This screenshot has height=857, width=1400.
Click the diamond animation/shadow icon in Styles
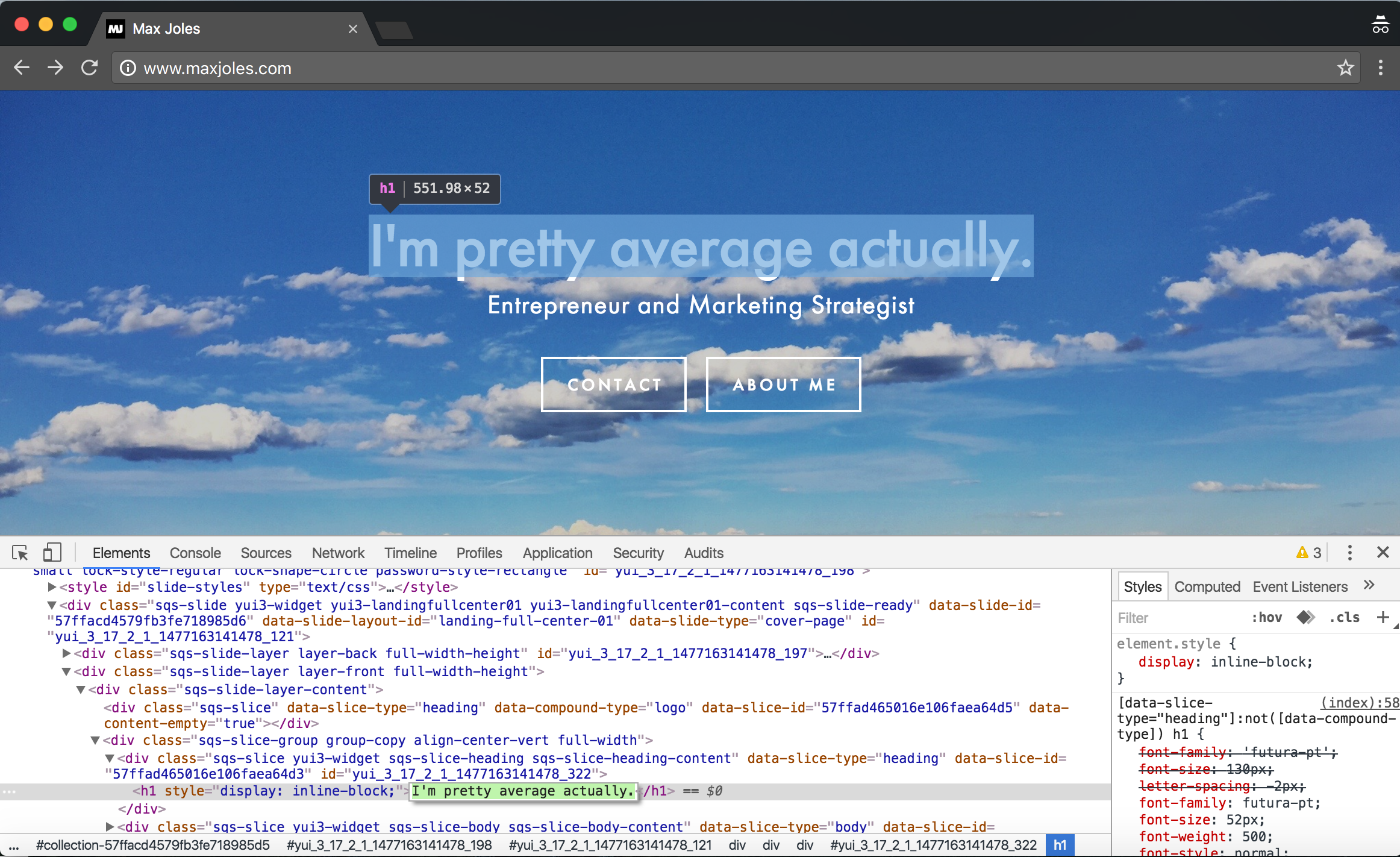point(1305,618)
